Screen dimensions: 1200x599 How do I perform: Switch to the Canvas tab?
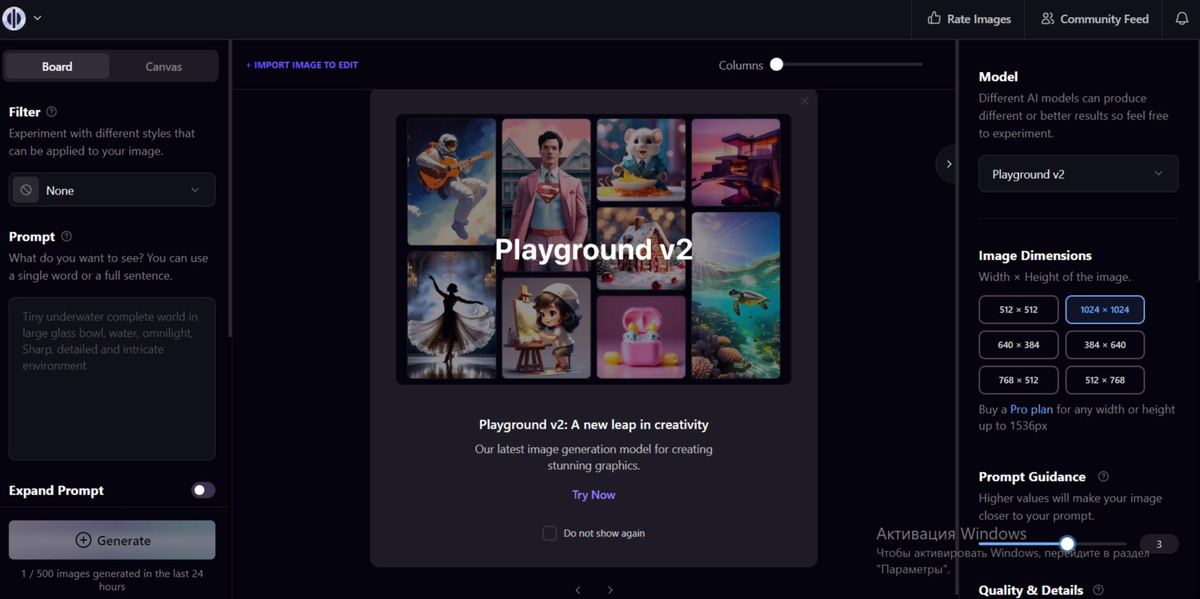[164, 67]
